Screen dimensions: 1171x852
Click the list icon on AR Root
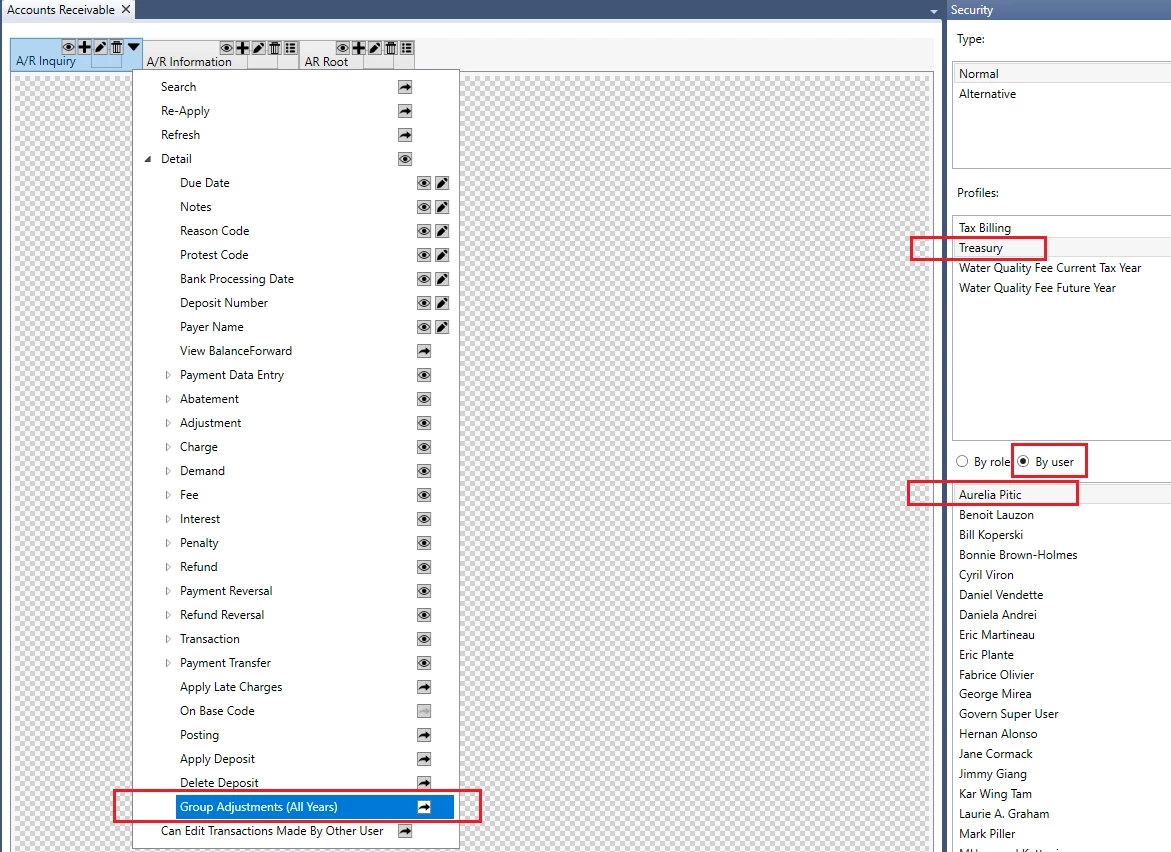coord(407,48)
